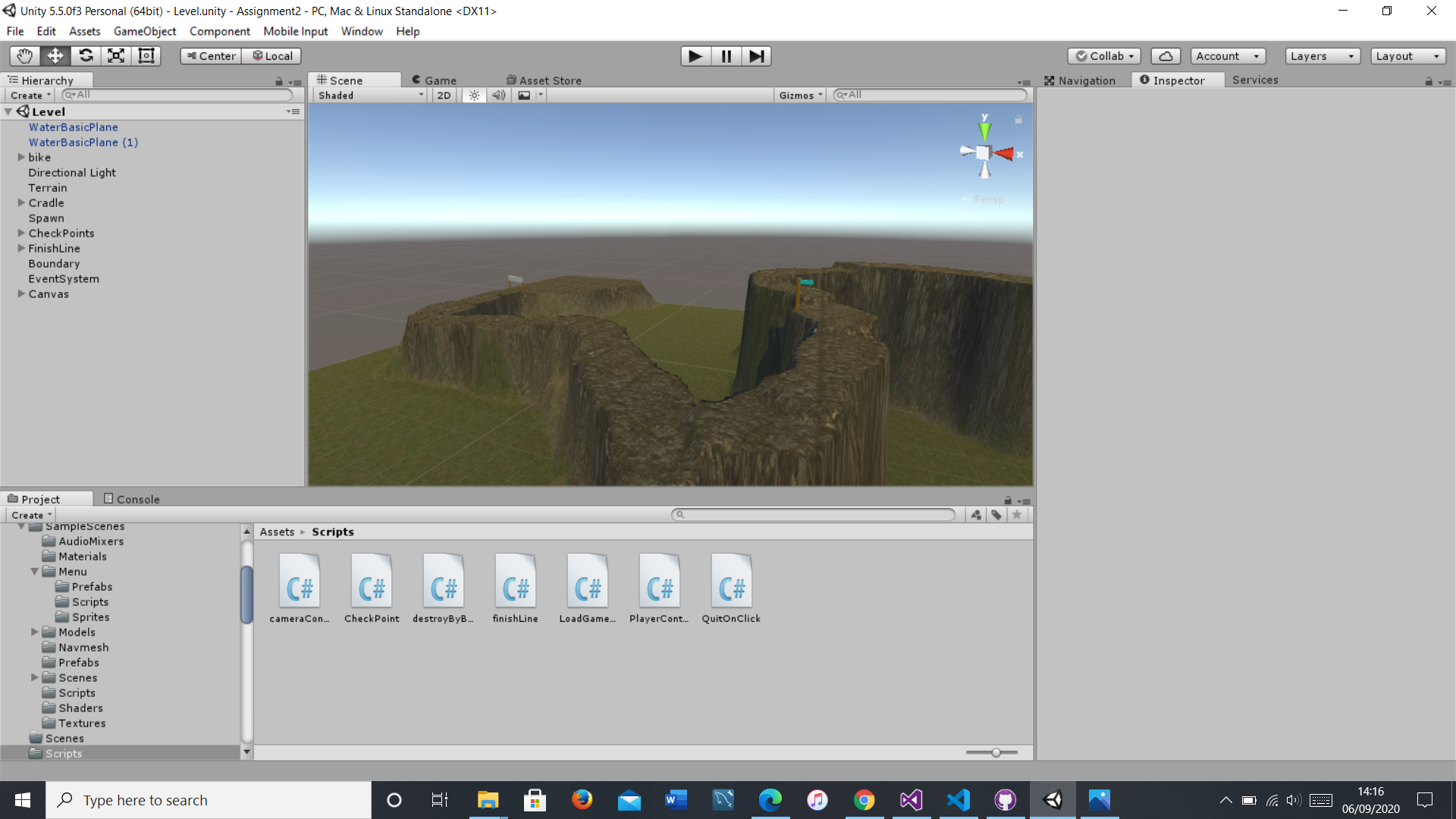Open the Layout dropdown
This screenshot has width=1456, height=819.
1408,56
